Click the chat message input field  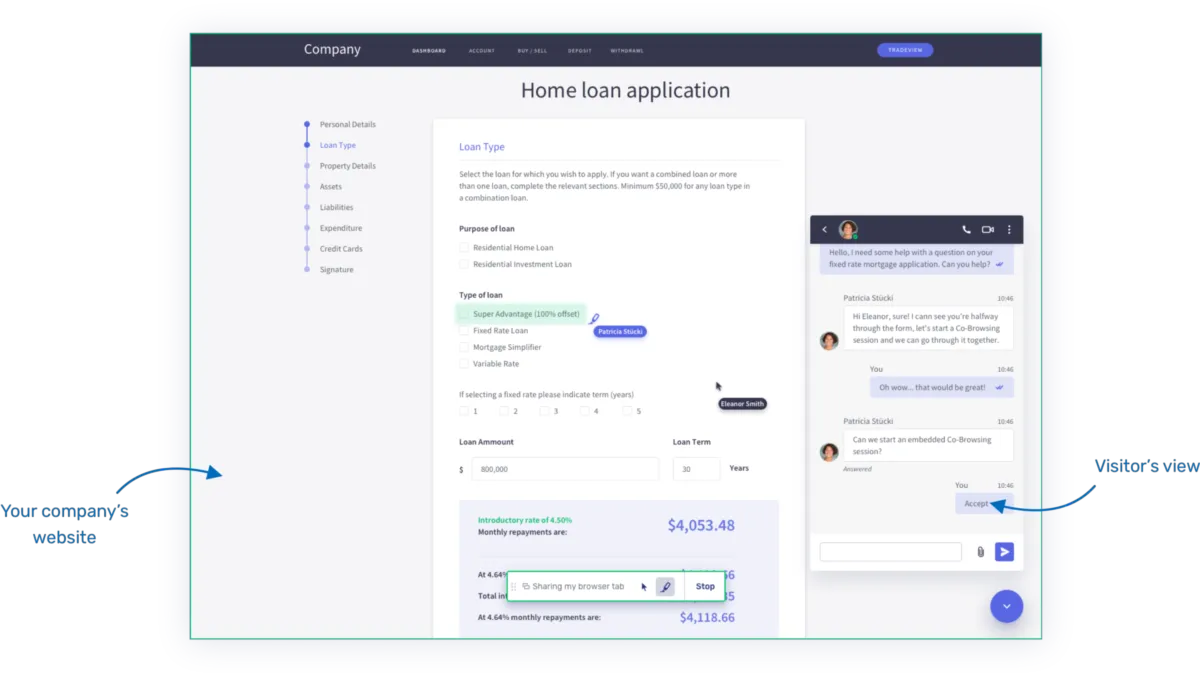pos(889,551)
